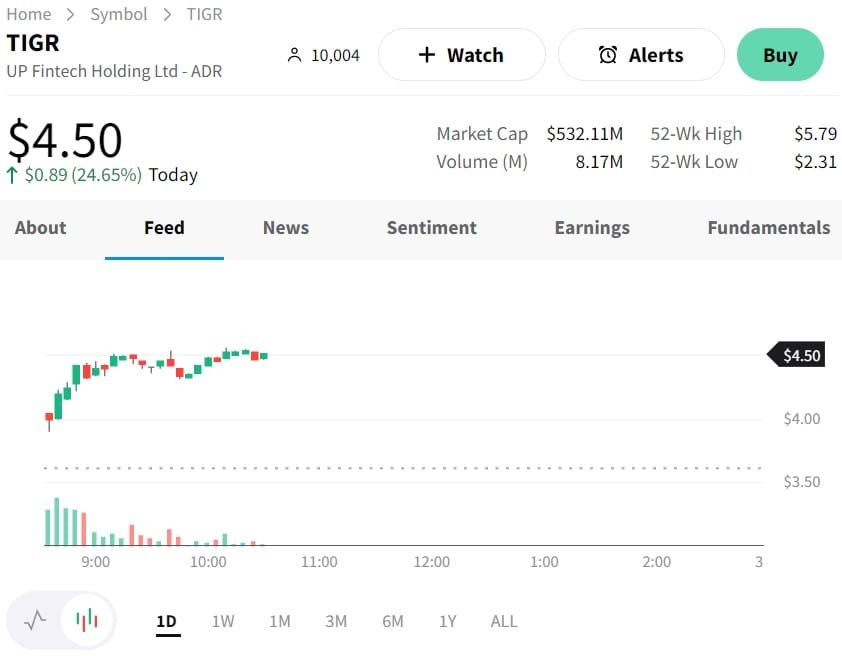This screenshot has height=656, width=842.
Task: Click the 10:00 marker on chart axis
Action: click(208, 562)
